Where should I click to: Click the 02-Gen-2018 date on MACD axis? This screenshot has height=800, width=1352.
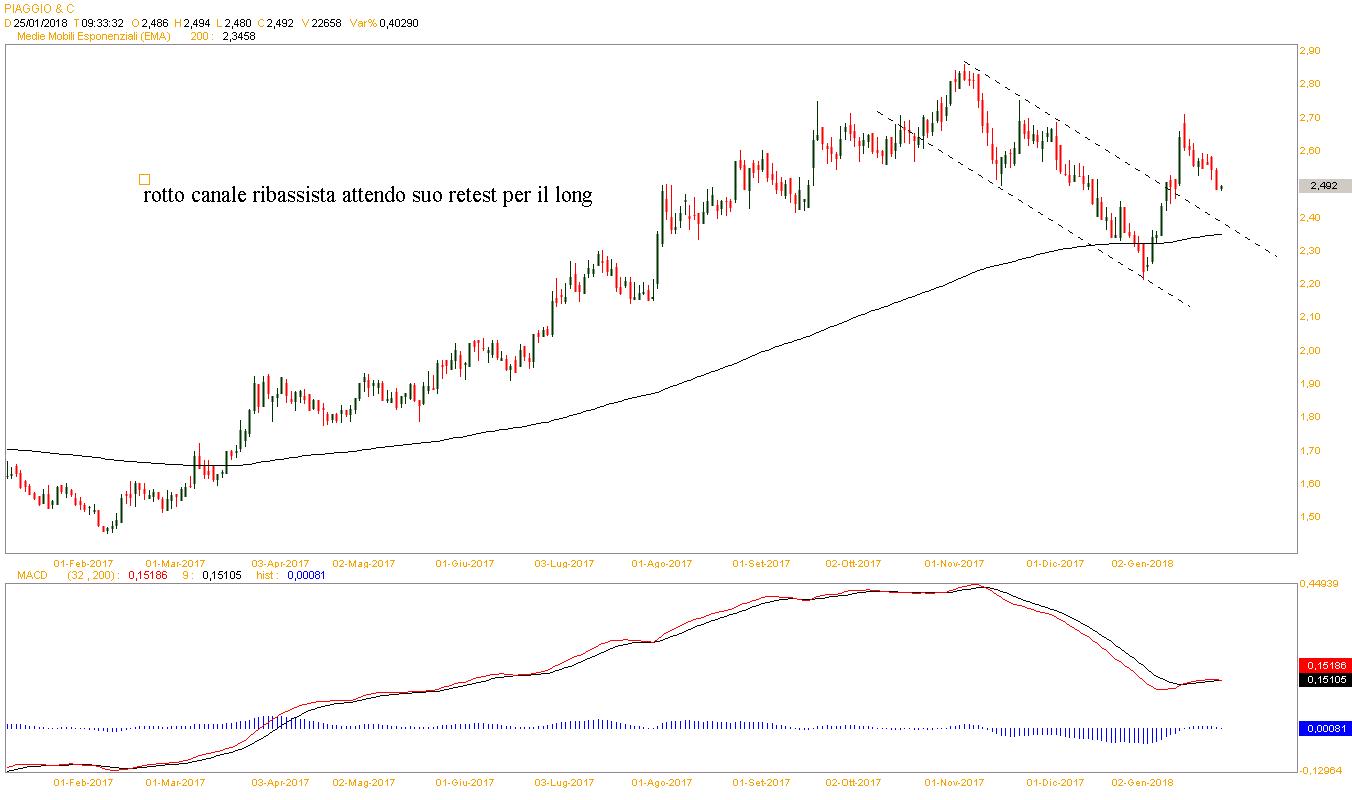(1144, 783)
